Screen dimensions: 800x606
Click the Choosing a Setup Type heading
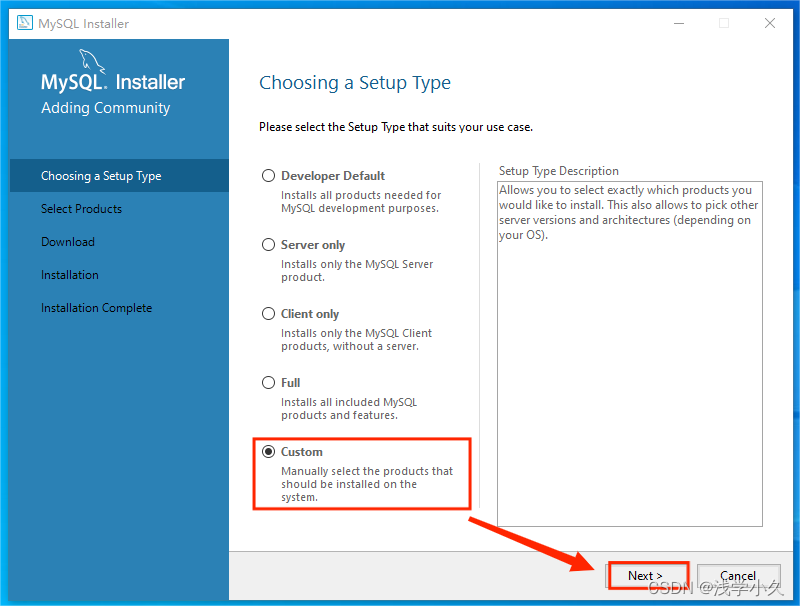(355, 83)
